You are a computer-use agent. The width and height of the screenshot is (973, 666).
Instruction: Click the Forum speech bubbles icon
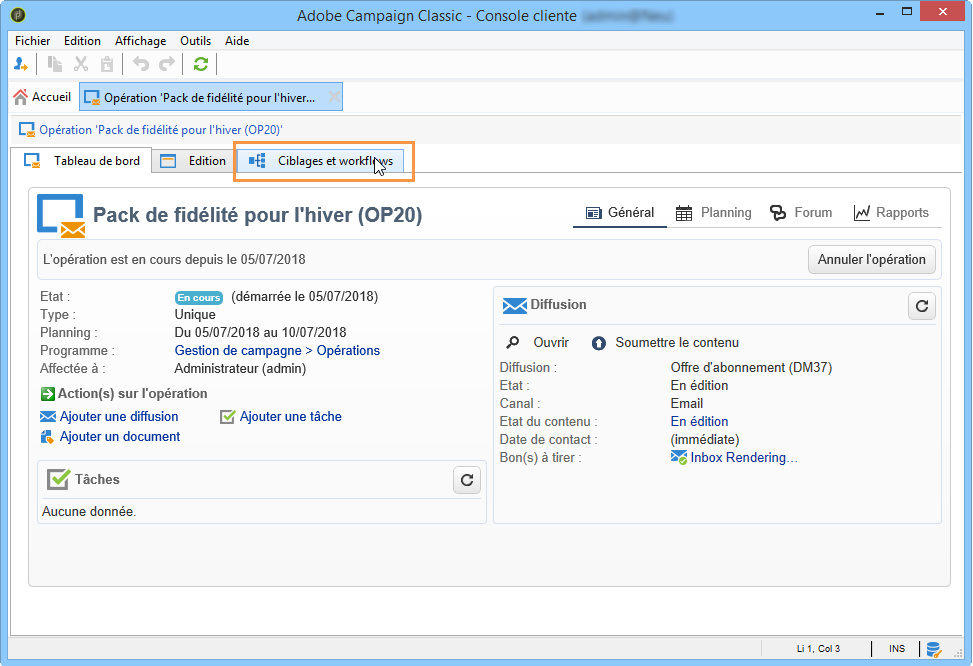tap(778, 213)
